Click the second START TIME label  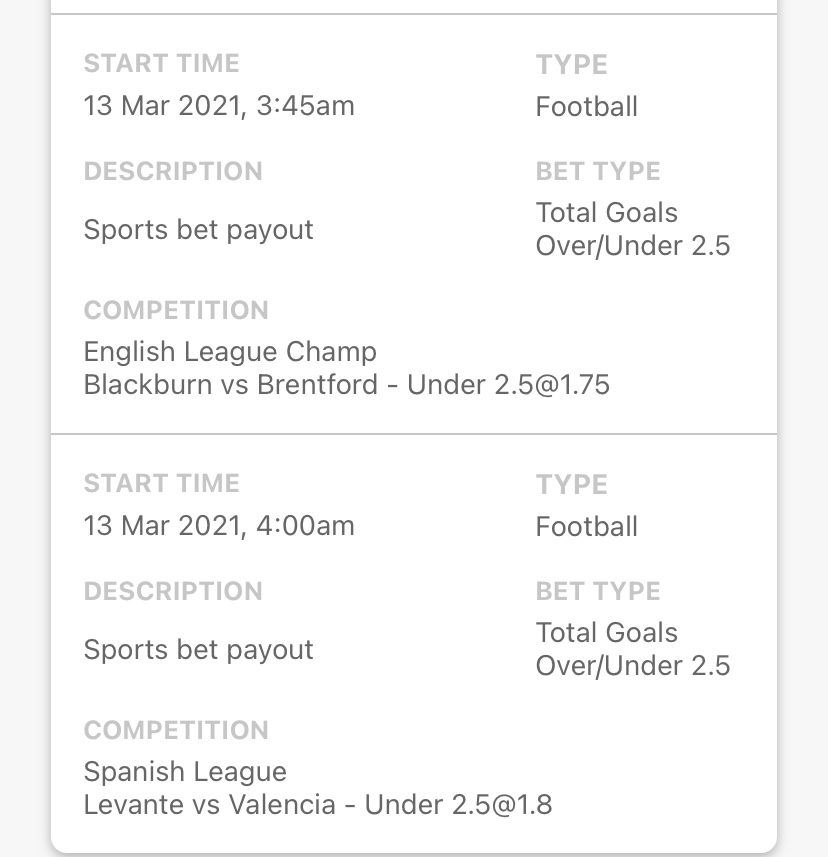click(161, 484)
